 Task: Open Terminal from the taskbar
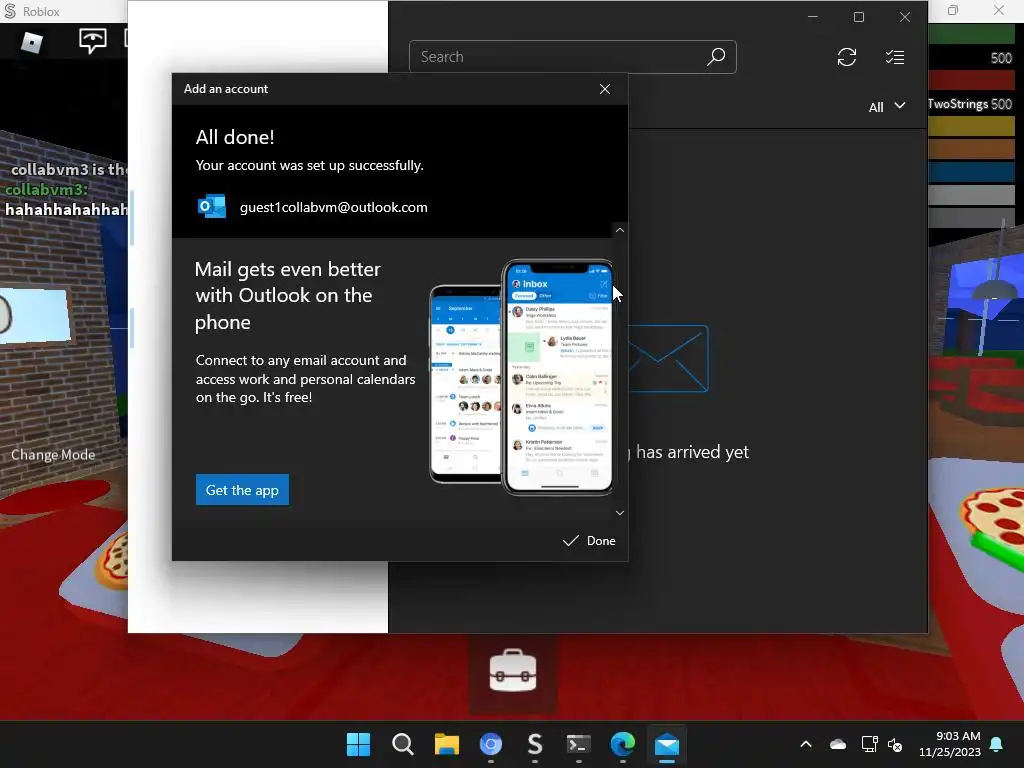click(579, 744)
